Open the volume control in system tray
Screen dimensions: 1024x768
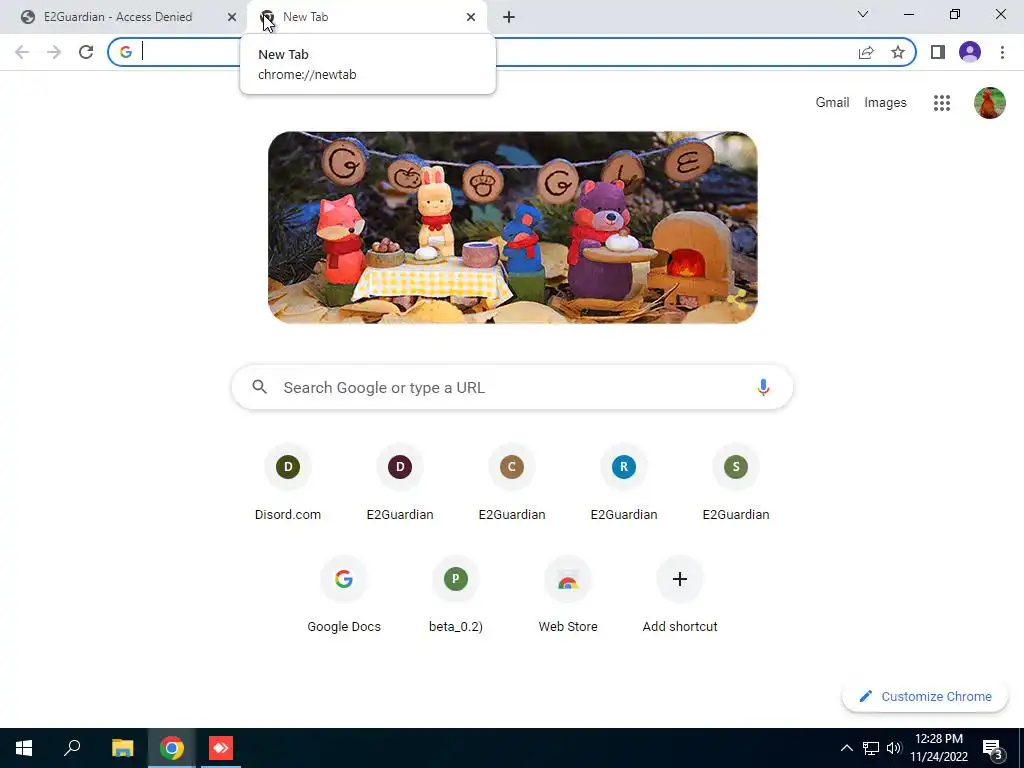(x=894, y=748)
